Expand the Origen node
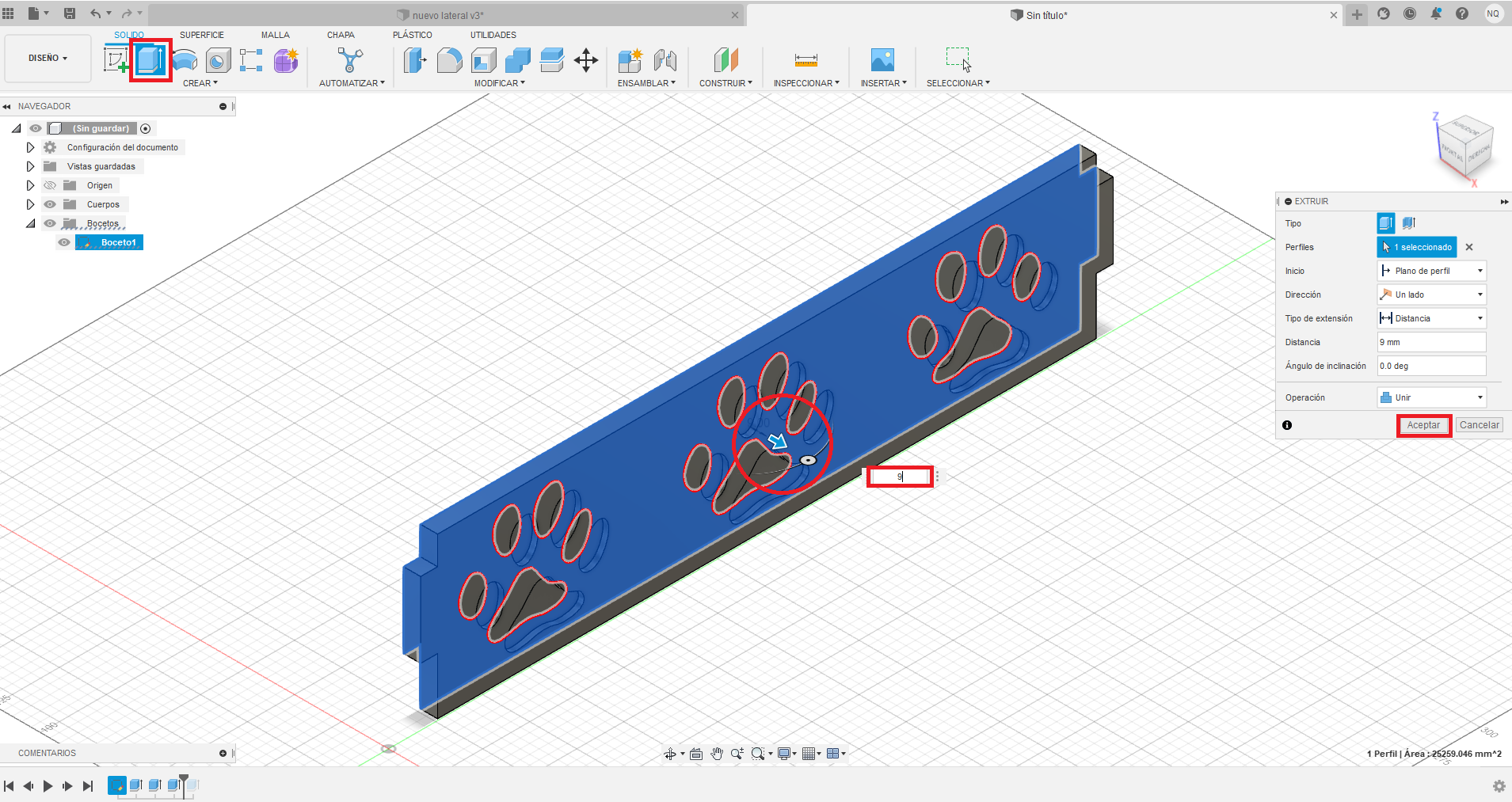This screenshot has height=802, width=1512. click(30, 185)
